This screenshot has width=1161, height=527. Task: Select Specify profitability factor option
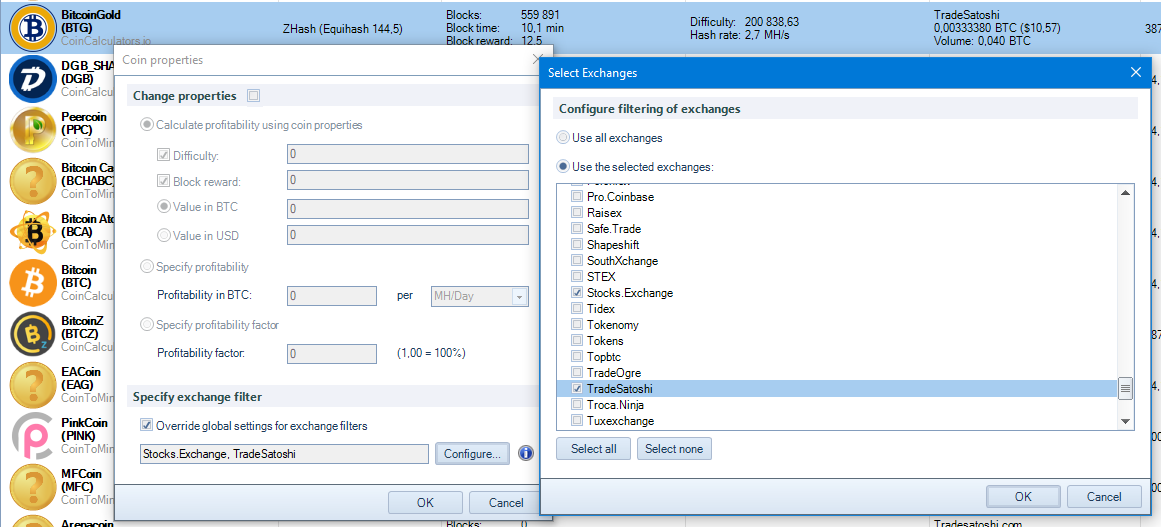tap(147, 324)
